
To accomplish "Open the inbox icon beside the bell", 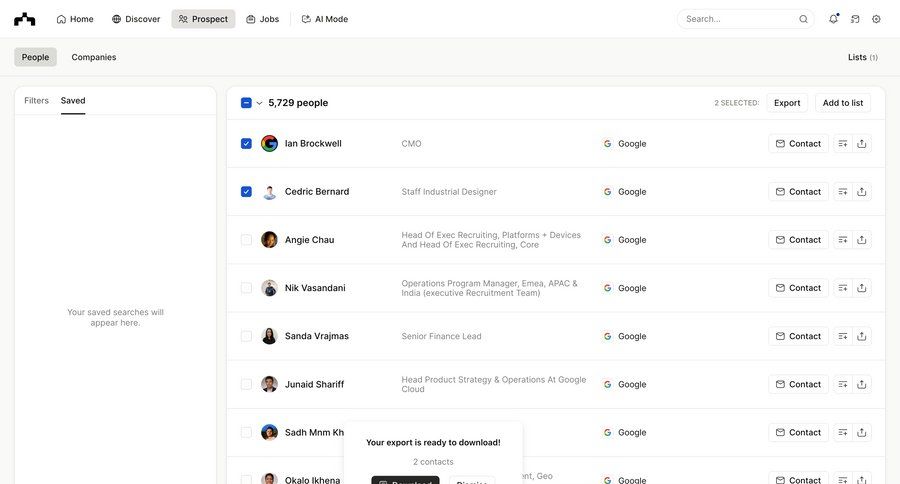I will point(855,19).
